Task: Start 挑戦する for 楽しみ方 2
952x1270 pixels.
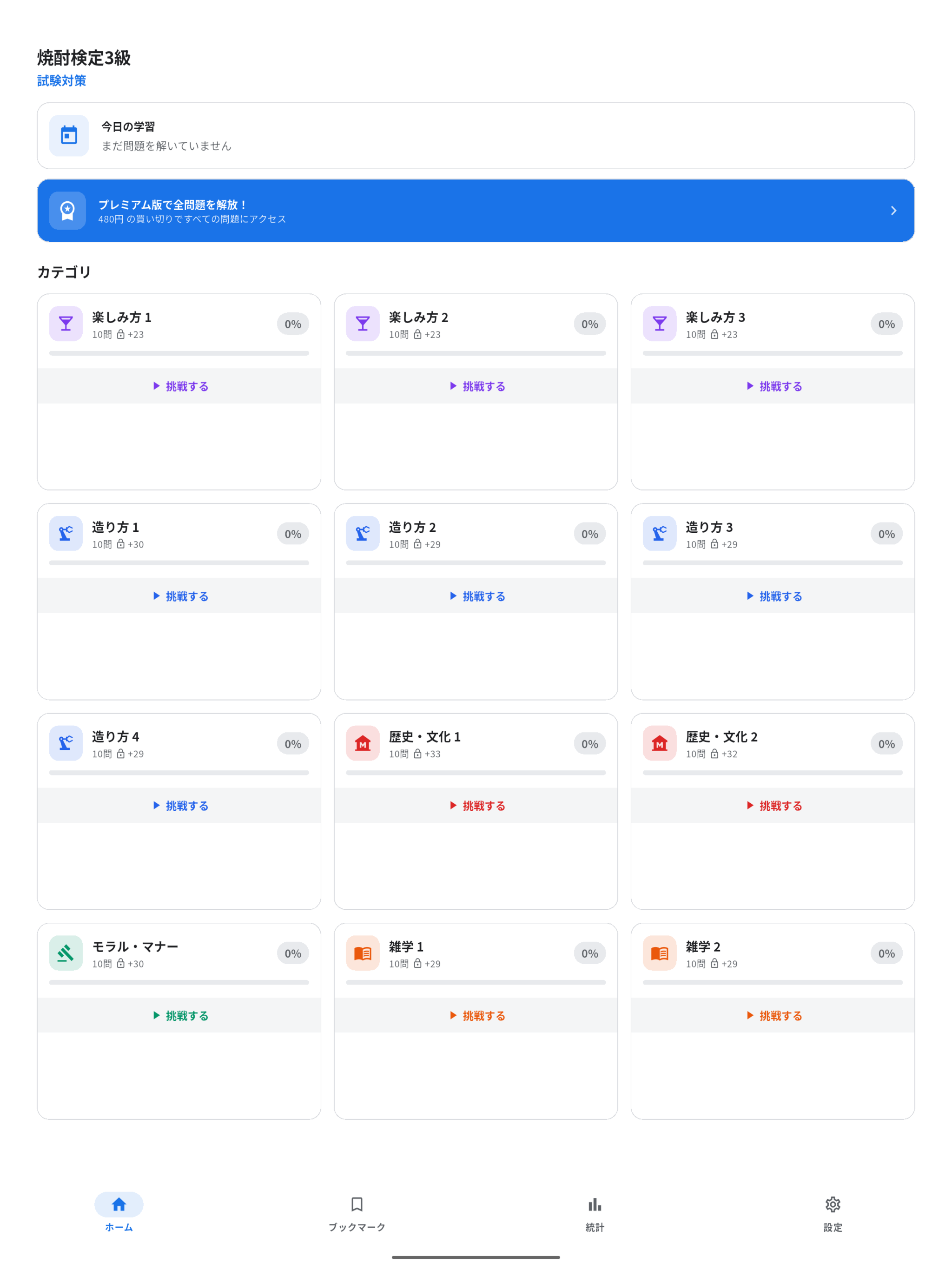Action: (x=476, y=386)
